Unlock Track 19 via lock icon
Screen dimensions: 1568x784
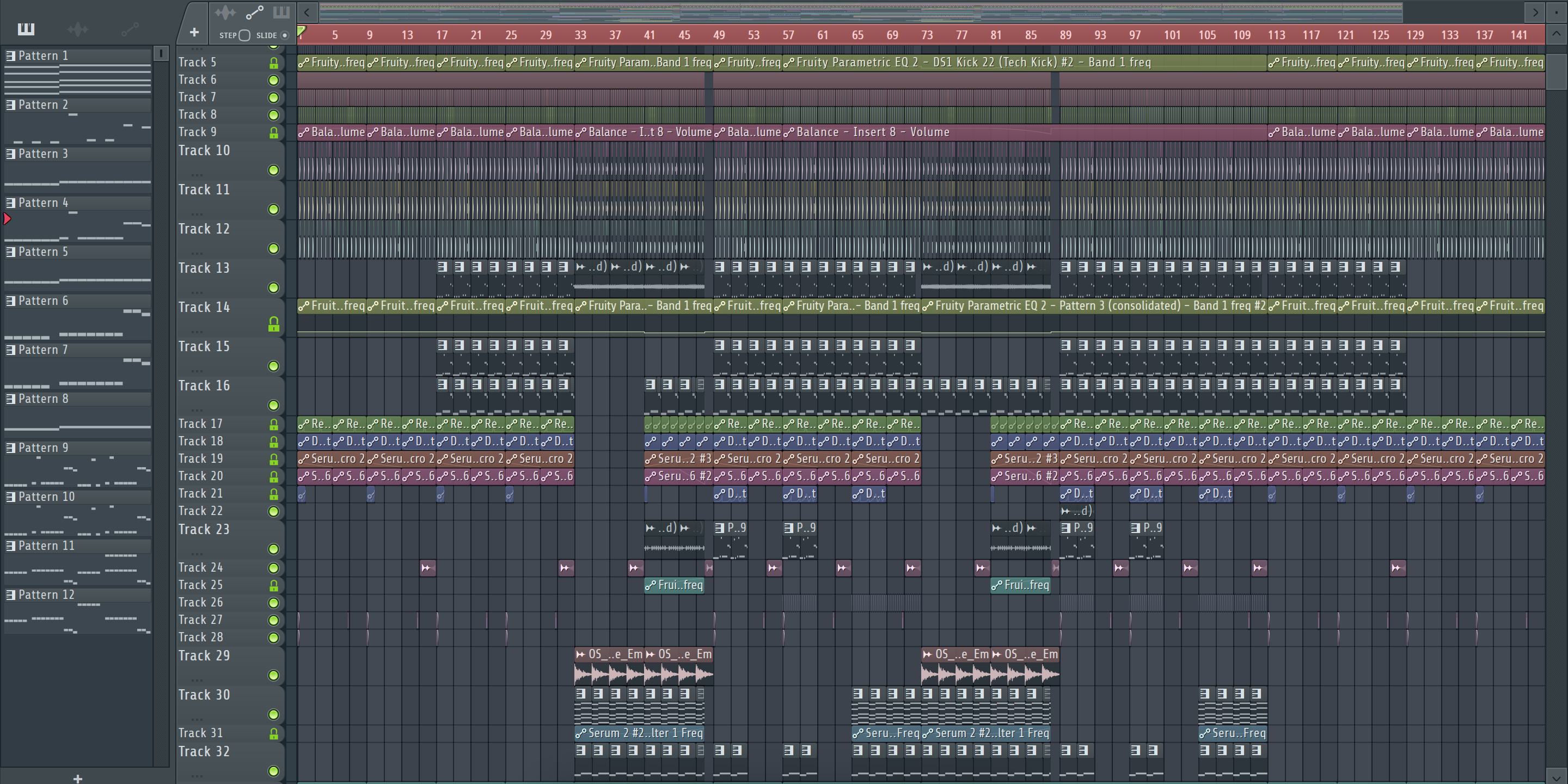pos(274,460)
